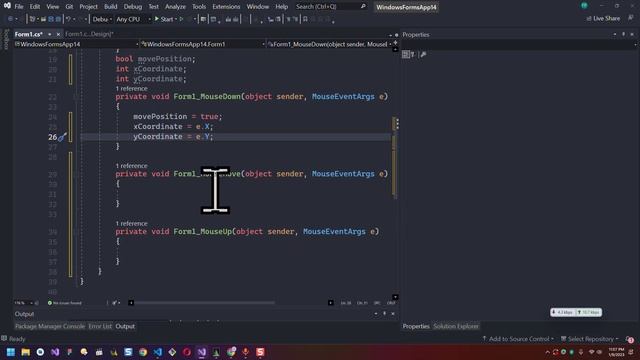Open the Extensions menu
Screen dimensions: 640x360
[x=226, y=7]
